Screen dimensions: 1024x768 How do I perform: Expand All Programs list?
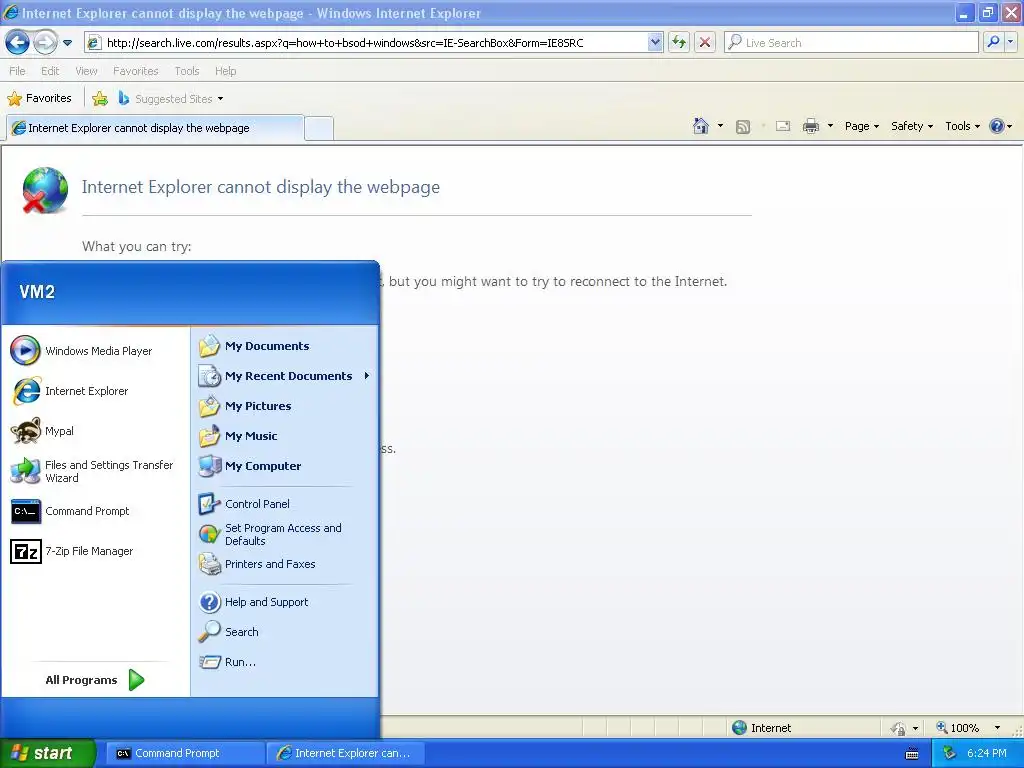tap(95, 680)
